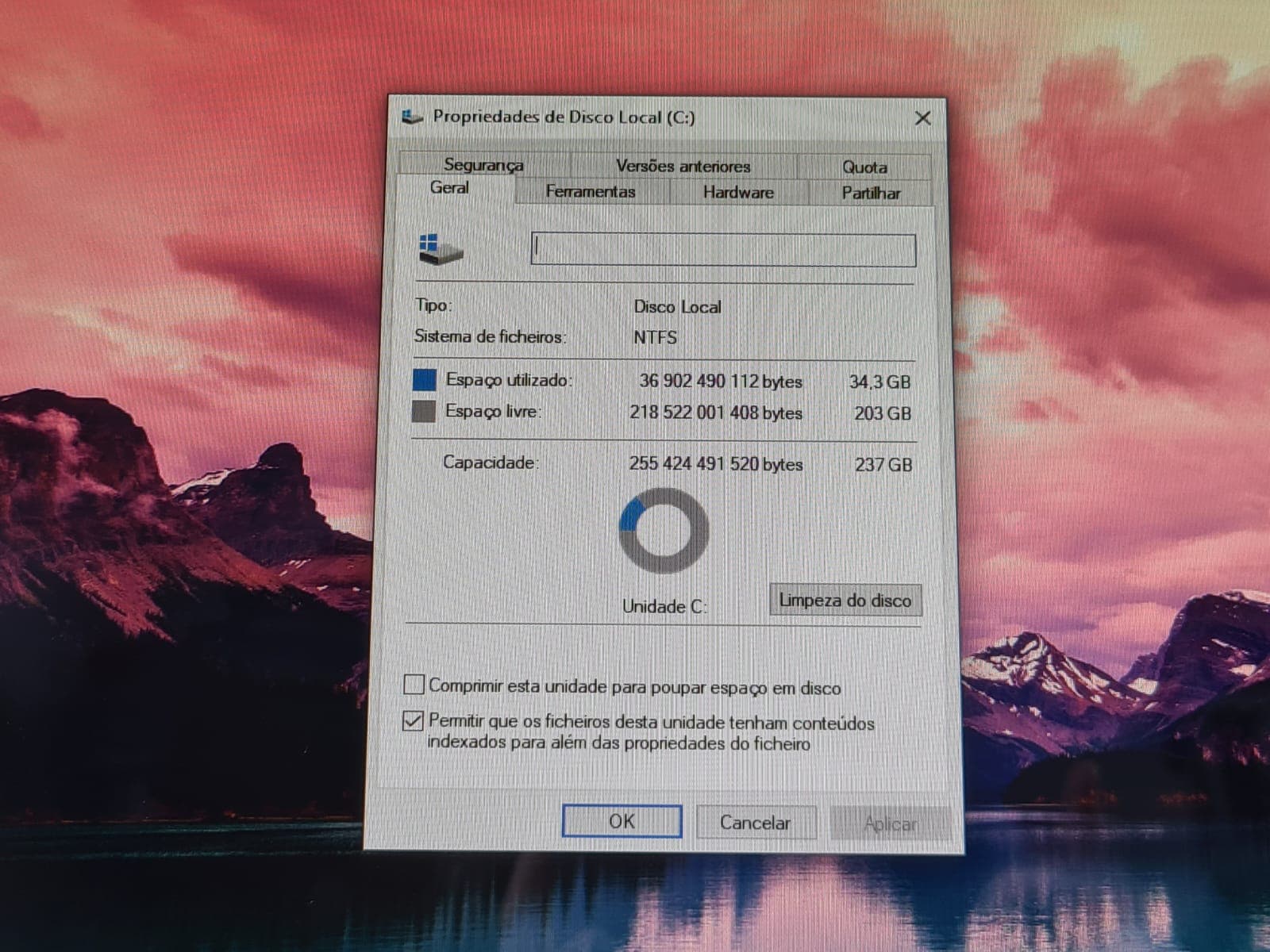The image size is (1270, 952).
Task: Click the Windows drive icon beside name field
Action: 441,249
